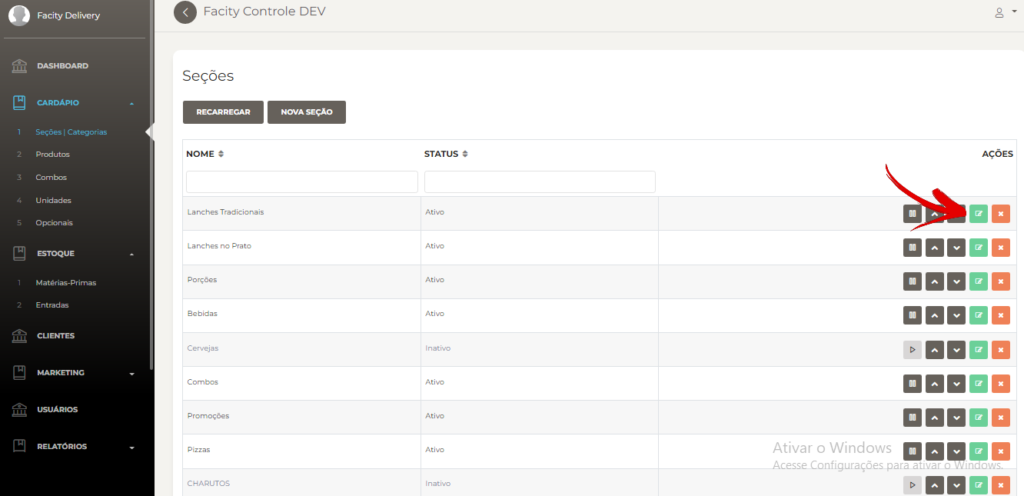
Task: Pause the Pizzas section
Action: [x=912, y=451]
